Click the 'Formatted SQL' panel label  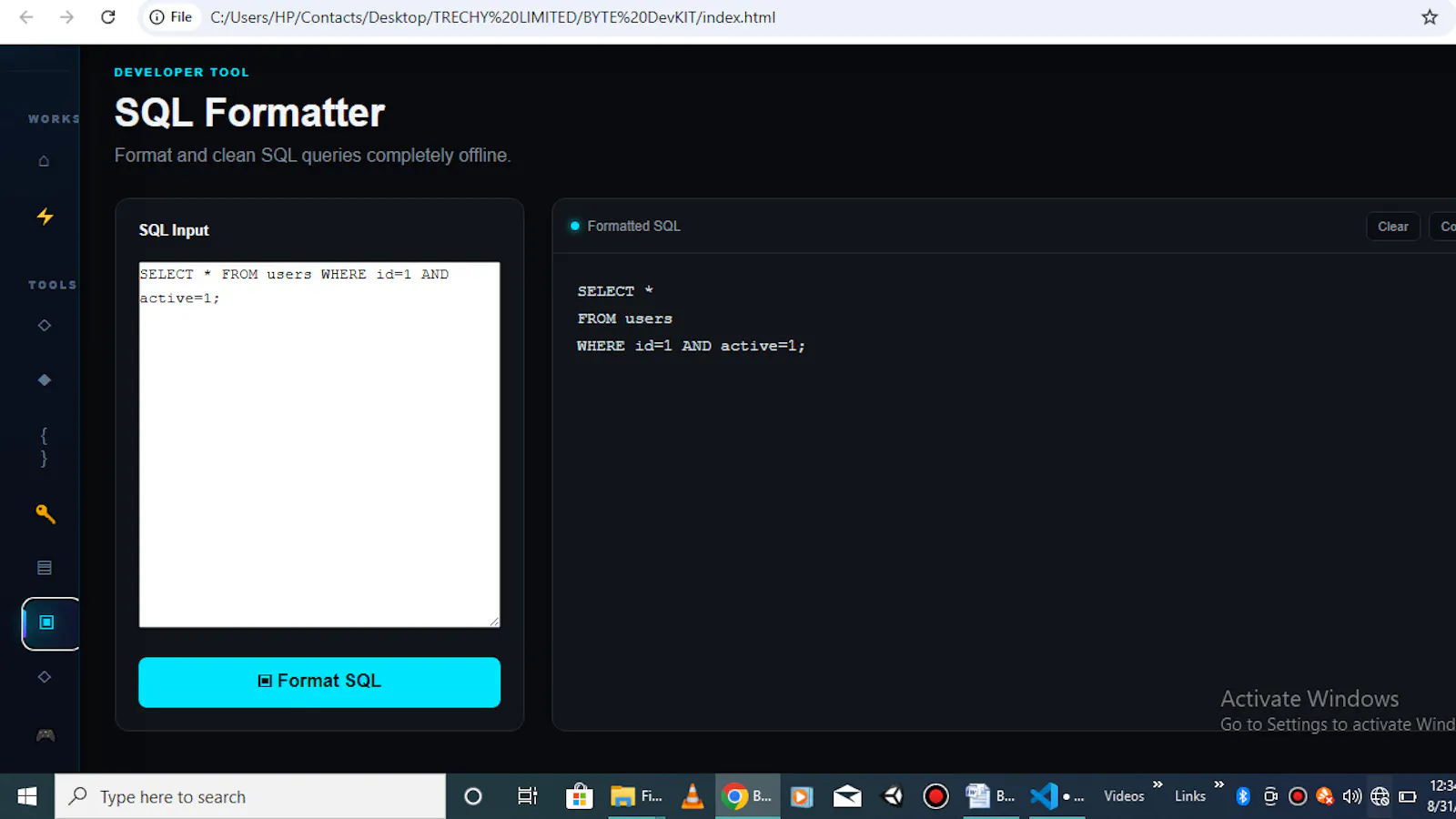633,226
